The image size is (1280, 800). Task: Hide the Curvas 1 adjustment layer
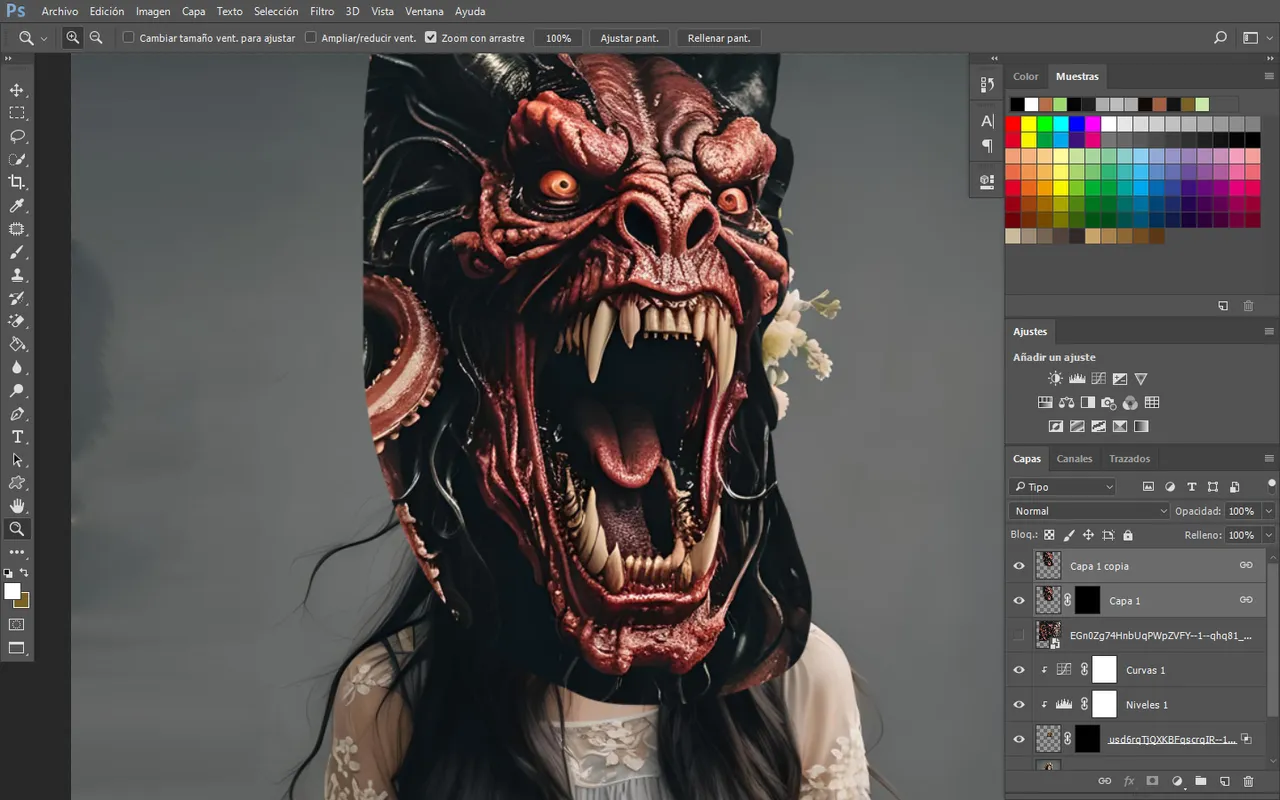click(x=1019, y=670)
